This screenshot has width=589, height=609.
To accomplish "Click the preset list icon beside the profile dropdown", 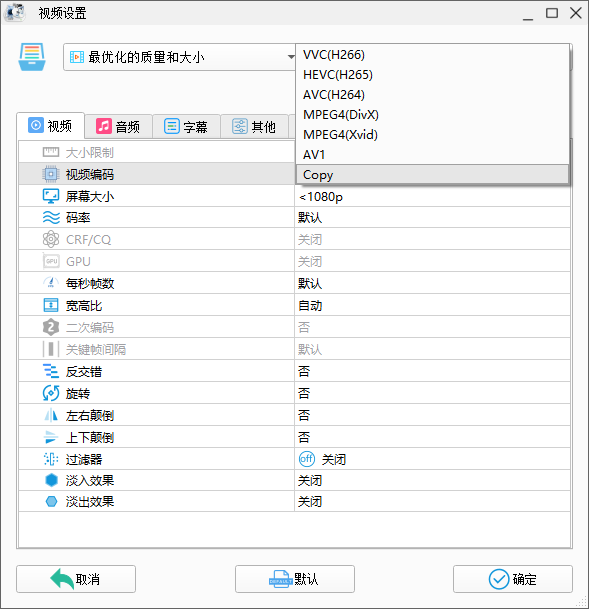I will coord(32,57).
